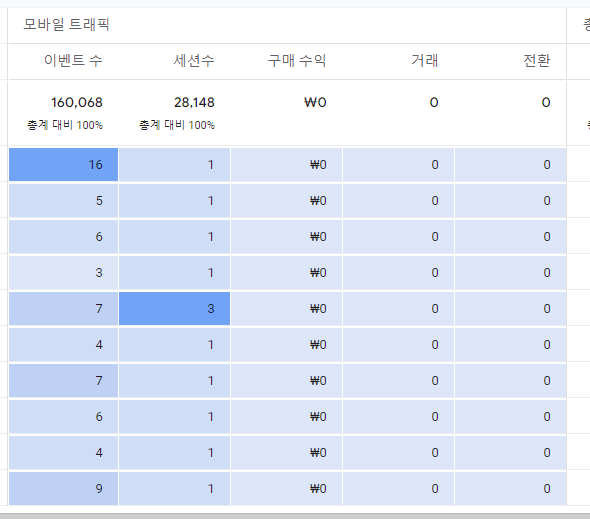Click 거래 value 0 in the 16-events row
Image resolution: width=590 pixels, height=519 pixels.
click(398, 164)
